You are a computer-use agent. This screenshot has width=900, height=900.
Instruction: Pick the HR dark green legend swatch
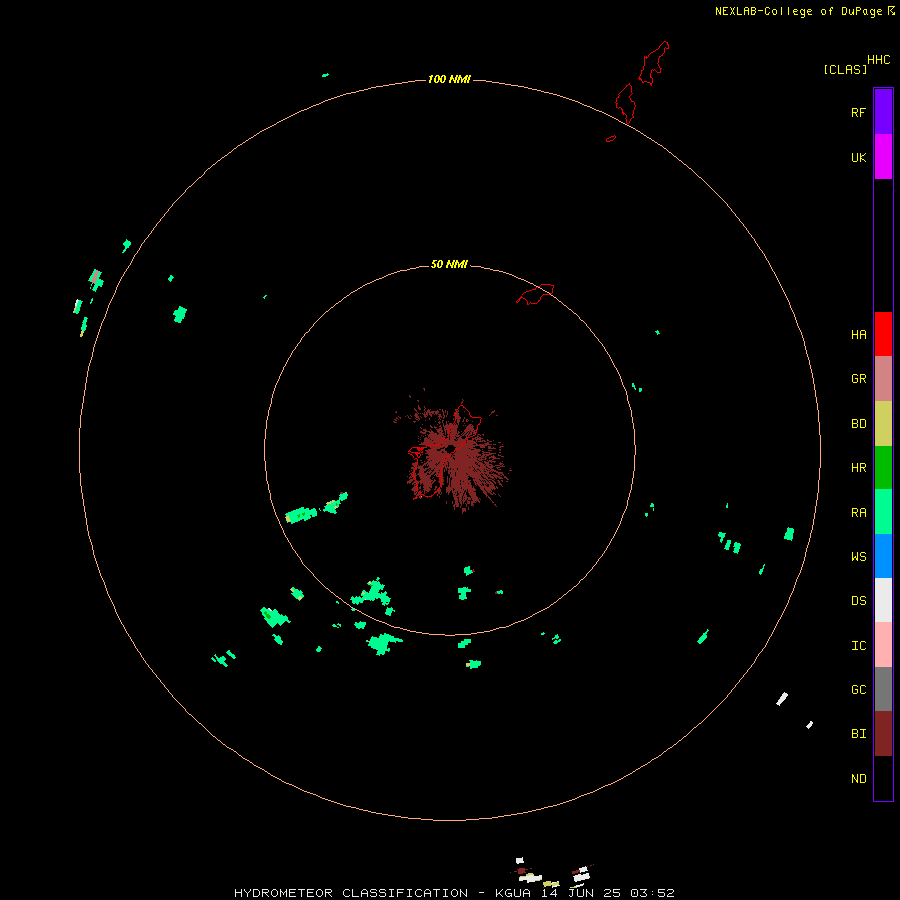pyautogui.click(x=883, y=468)
